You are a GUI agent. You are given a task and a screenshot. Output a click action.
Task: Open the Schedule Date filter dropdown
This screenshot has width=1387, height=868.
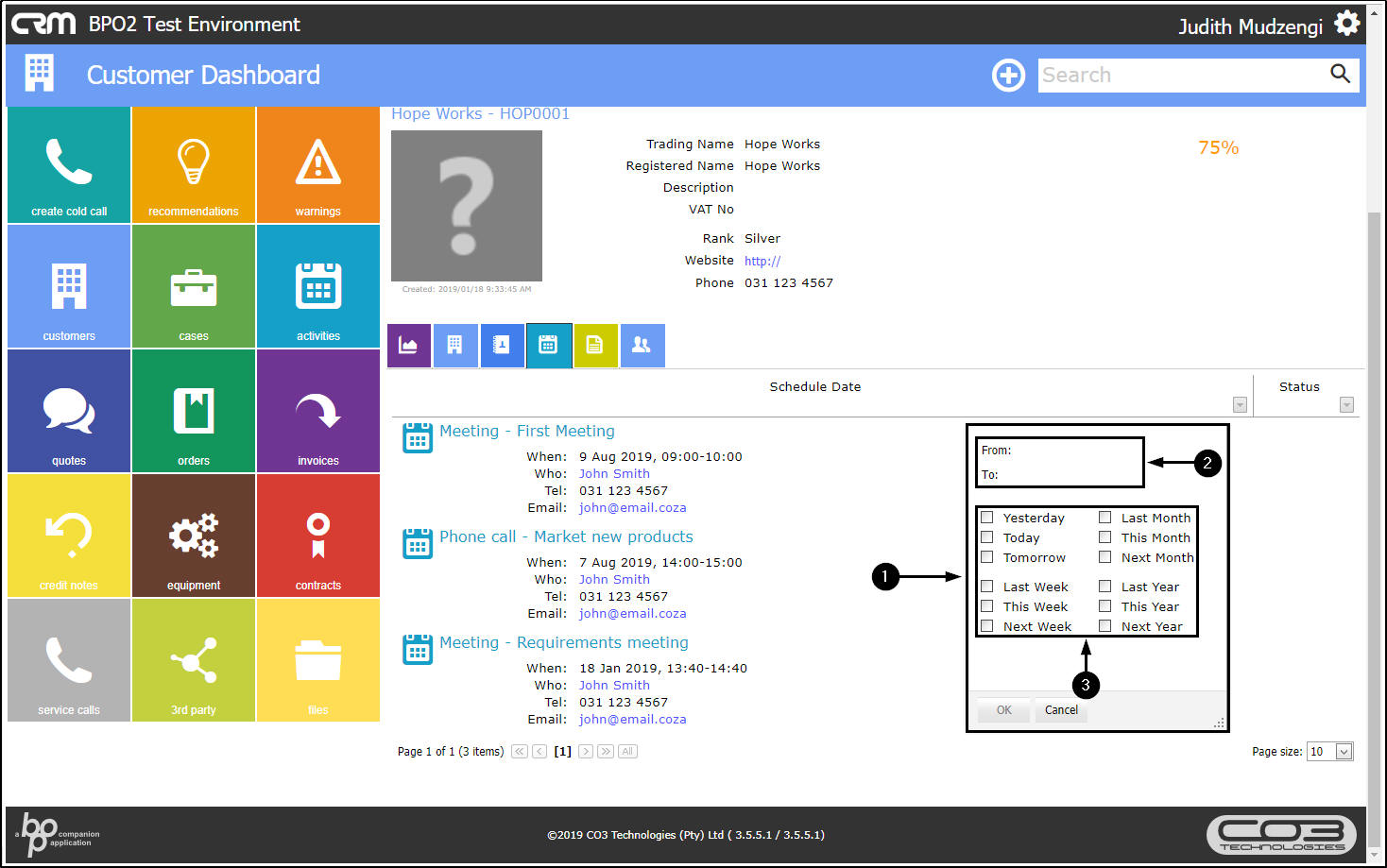[x=1240, y=405]
